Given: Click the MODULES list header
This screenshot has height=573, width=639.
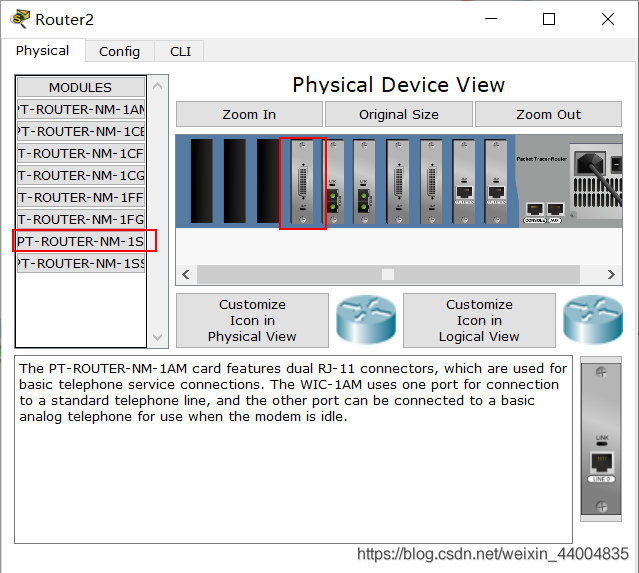Looking at the screenshot, I should tap(81, 87).
